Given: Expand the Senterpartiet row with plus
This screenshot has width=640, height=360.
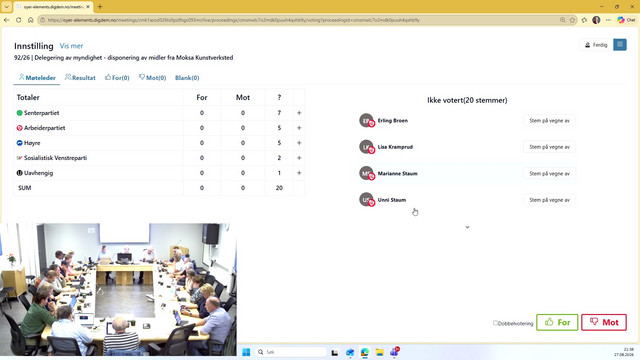Looking at the screenshot, I should click(299, 113).
